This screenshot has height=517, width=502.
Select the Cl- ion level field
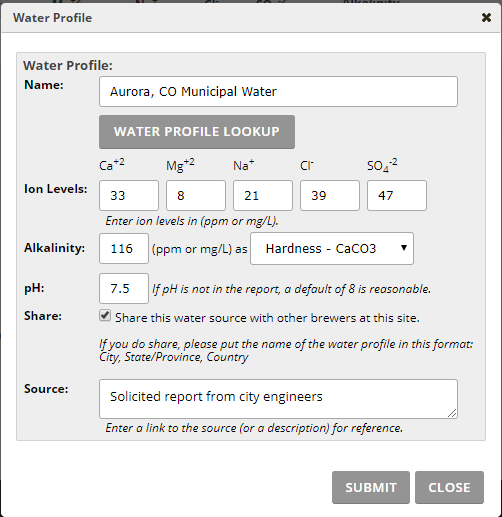tap(330, 196)
